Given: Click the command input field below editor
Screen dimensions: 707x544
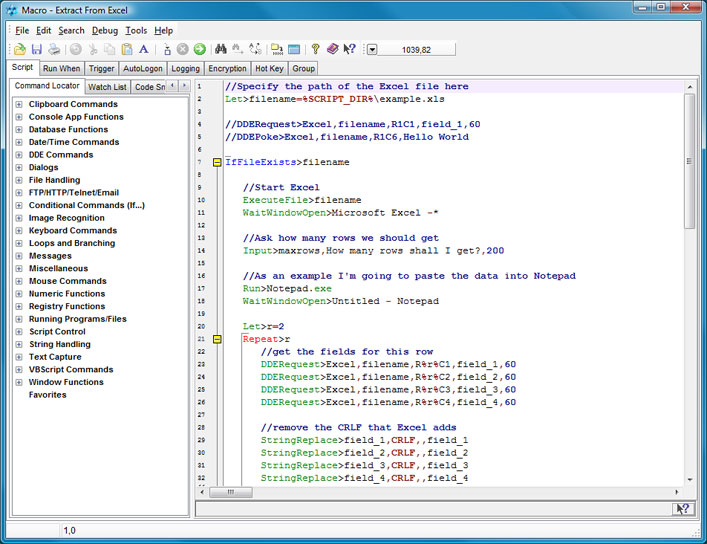Looking at the screenshot, I should 434,509.
